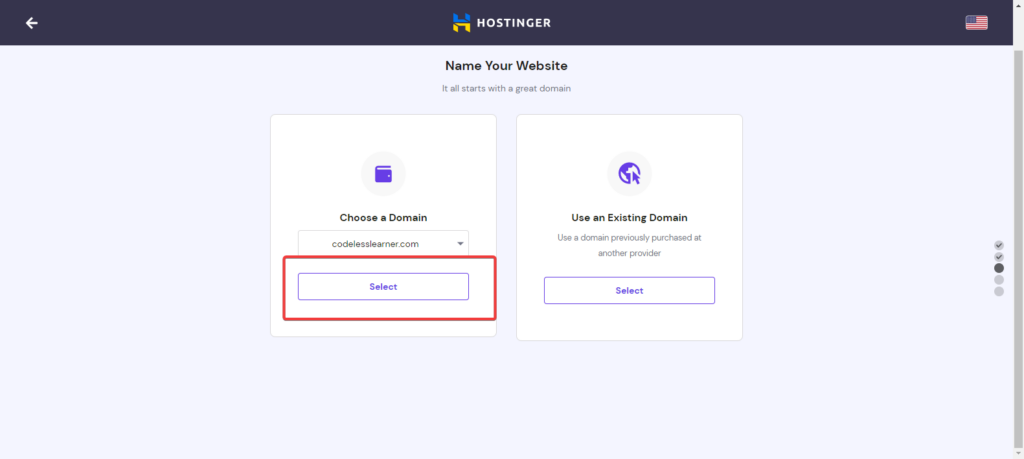Click the Choose a Domain title
This screenshot has width=1024, height=459.
coord(383,217)
